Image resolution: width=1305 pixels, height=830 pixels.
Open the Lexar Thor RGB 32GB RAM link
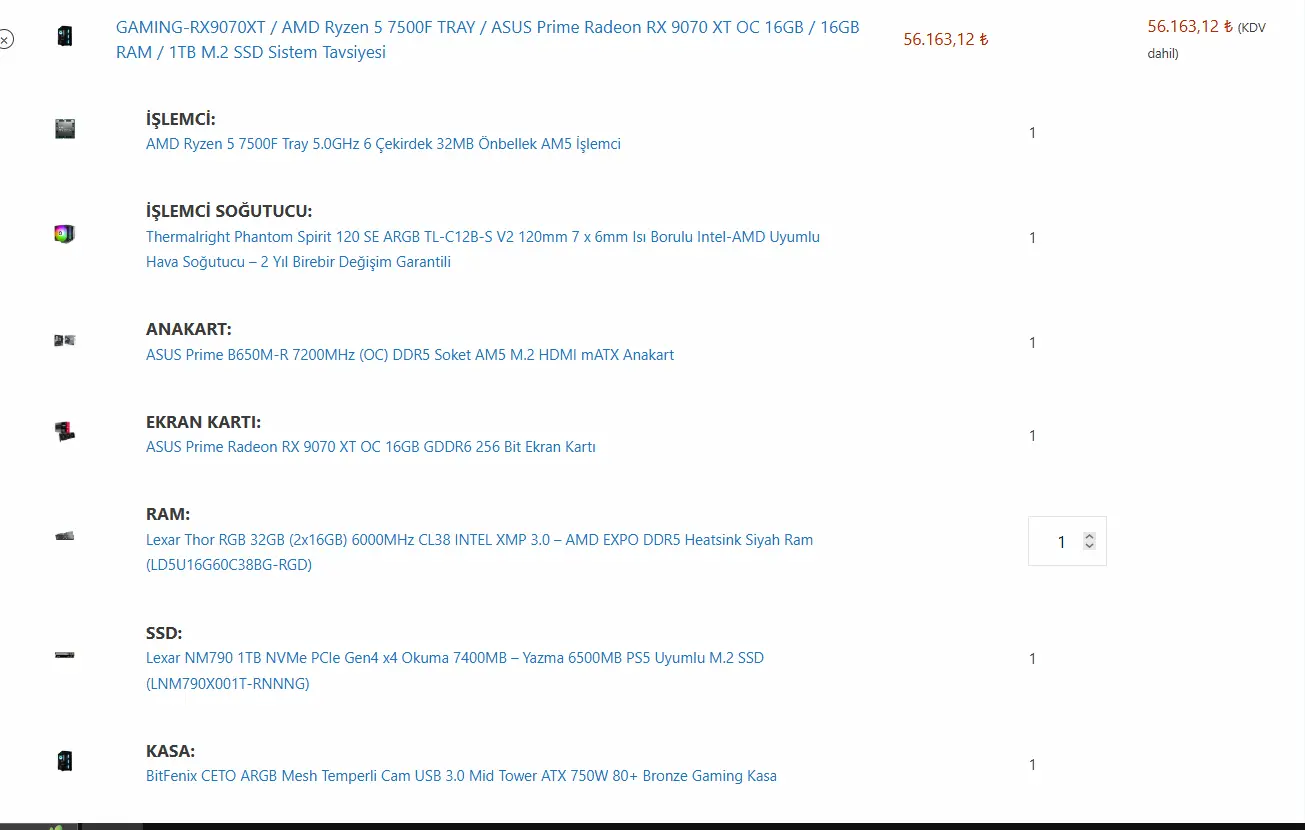coord(480,552)
